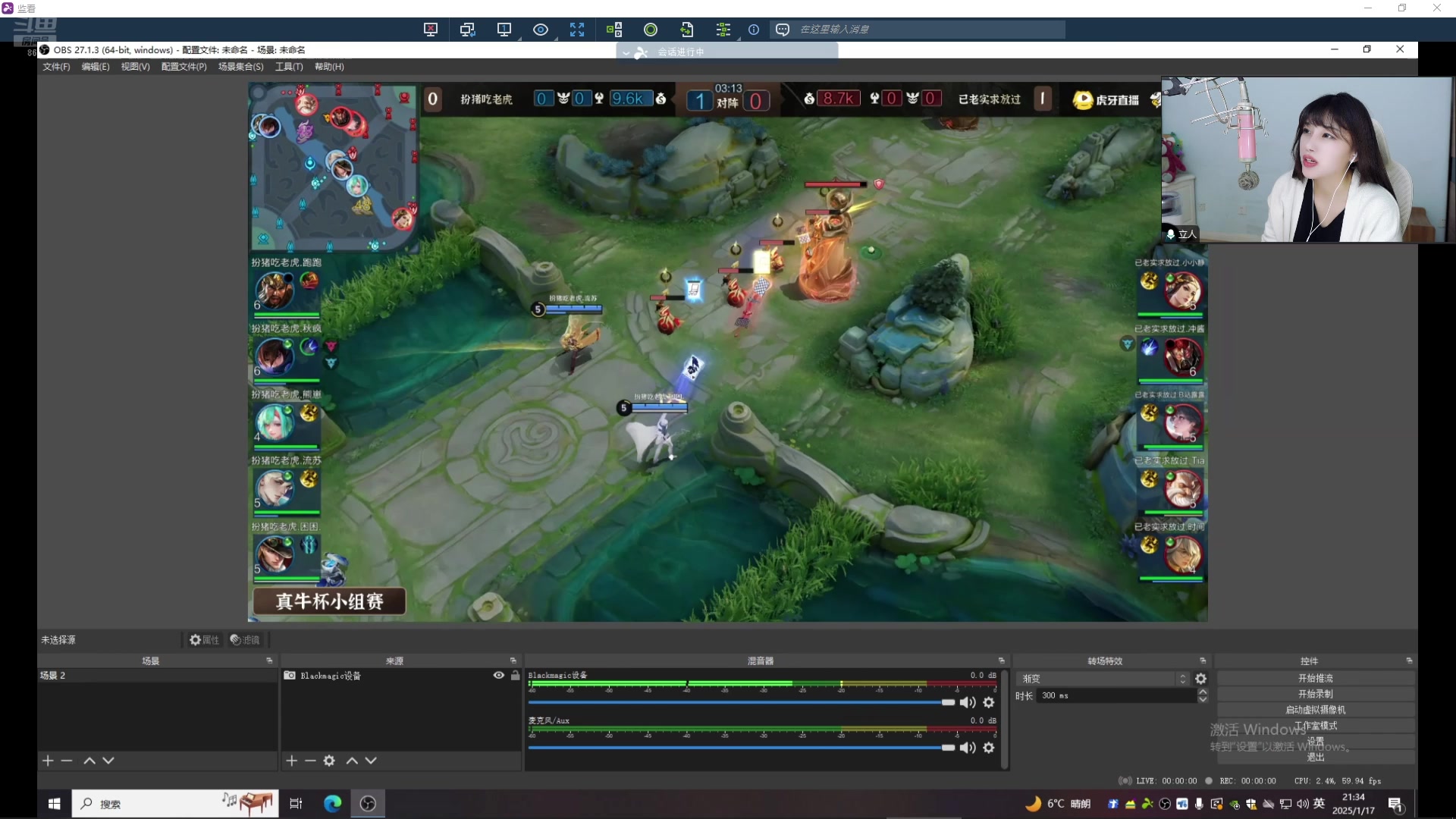Open 麦克风/Aux audio settings gear
1456x819 pixels.
point(989,748)
